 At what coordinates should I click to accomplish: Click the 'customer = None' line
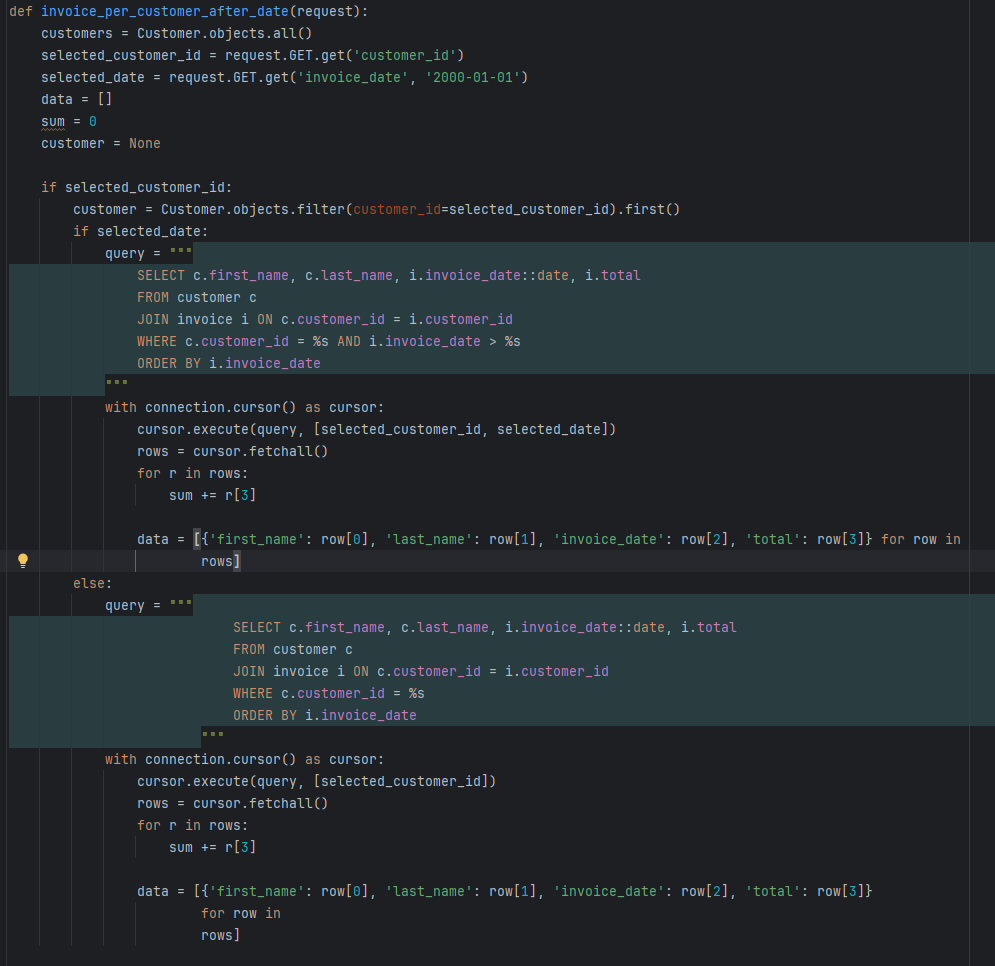pyautogui.click(x=101, y=143)
